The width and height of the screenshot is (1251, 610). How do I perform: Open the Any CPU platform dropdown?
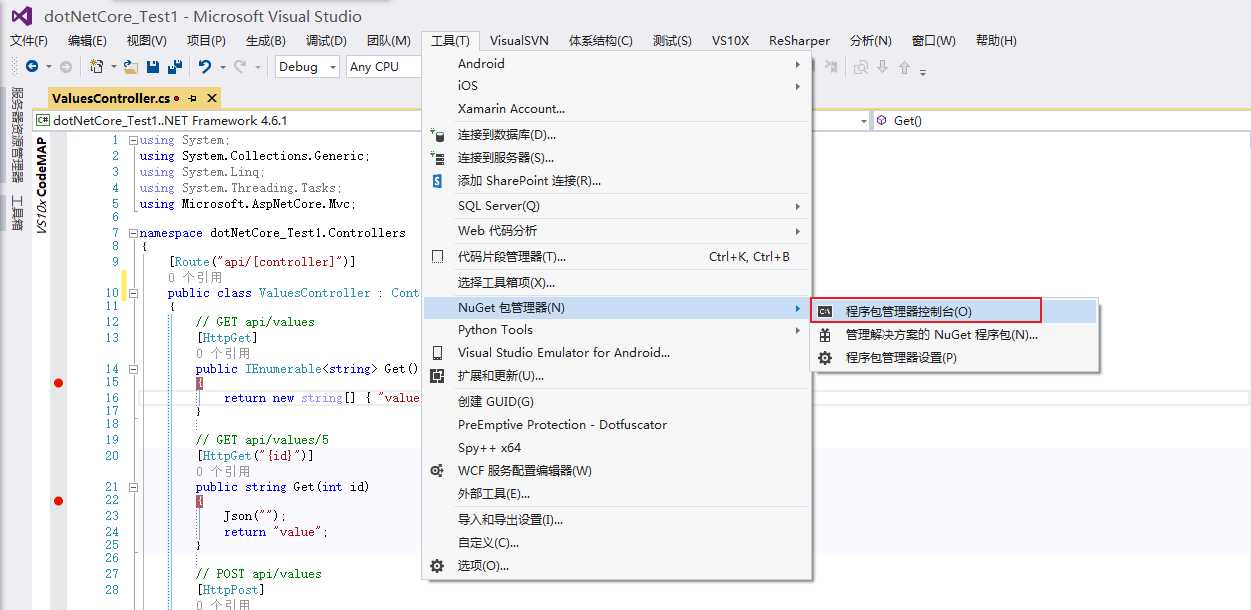pyautogui.click(x=383, y=66)
